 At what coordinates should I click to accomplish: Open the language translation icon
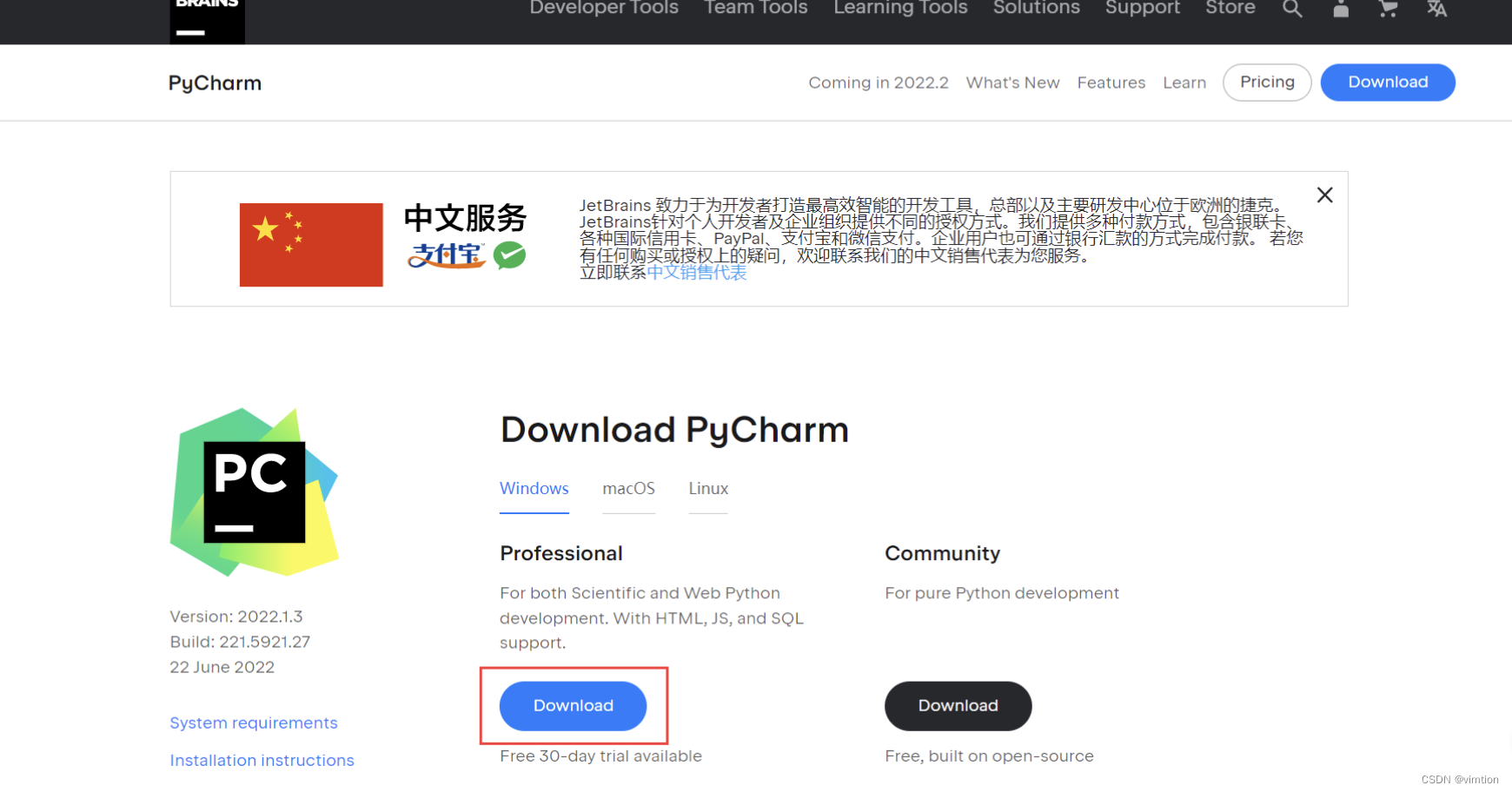(x=1436, y=9)
